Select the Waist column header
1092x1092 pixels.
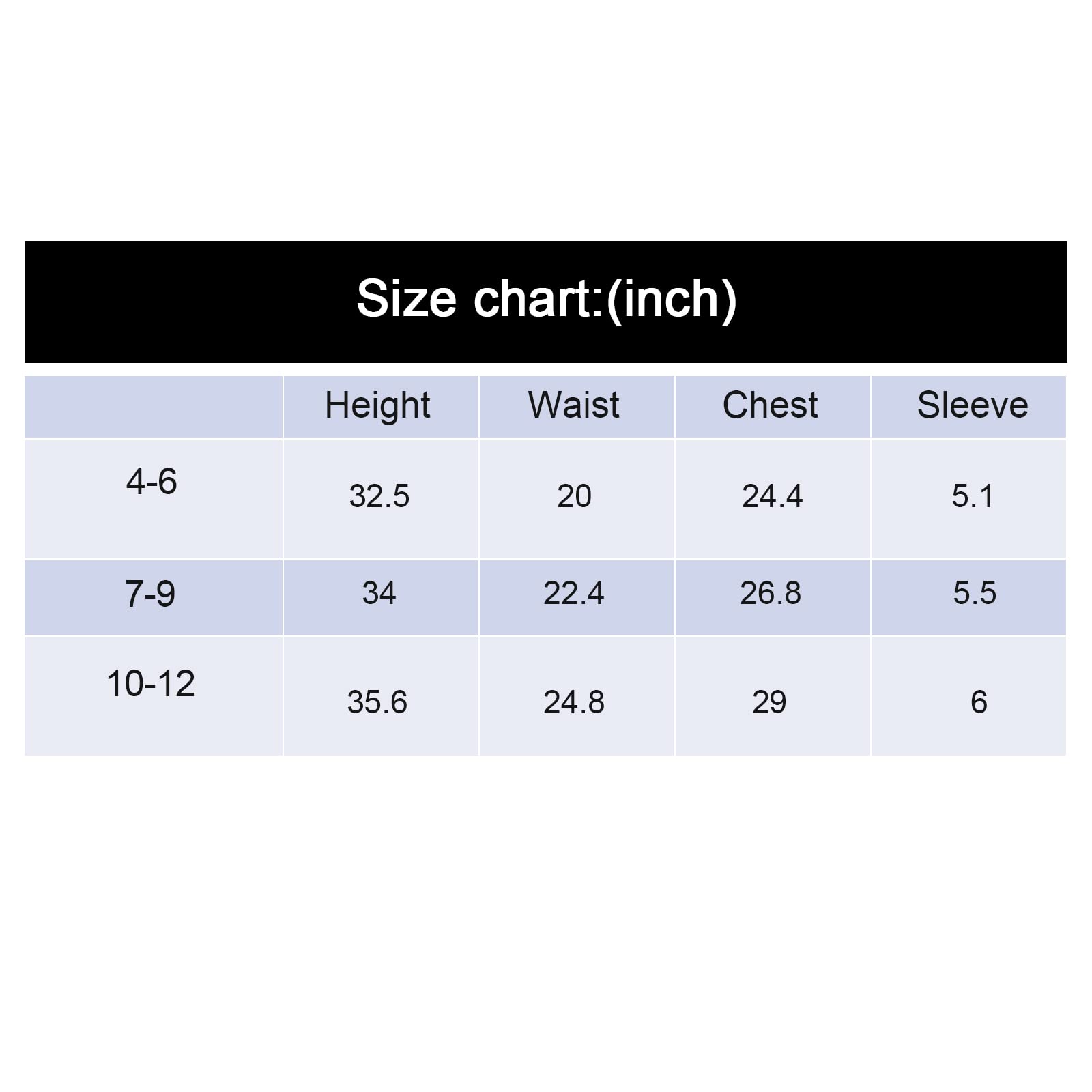[x=574, y=405]
